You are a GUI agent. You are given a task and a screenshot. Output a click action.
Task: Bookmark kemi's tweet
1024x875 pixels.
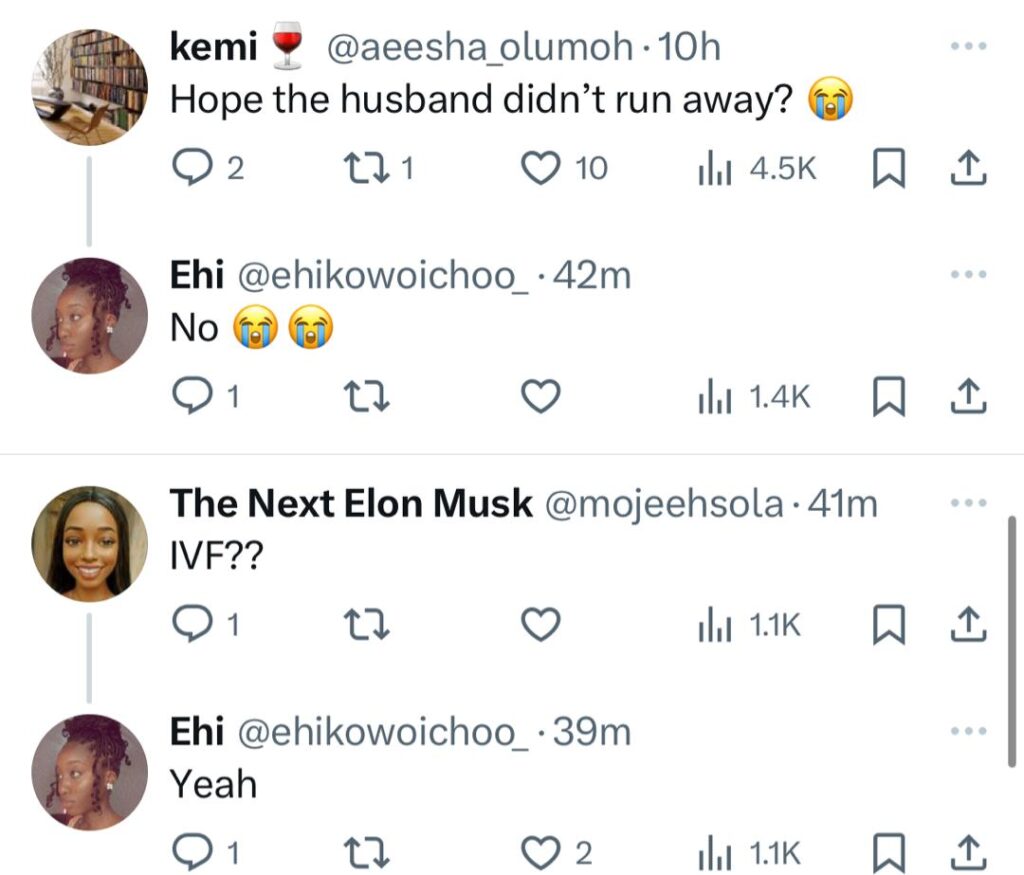coord(889,168)
